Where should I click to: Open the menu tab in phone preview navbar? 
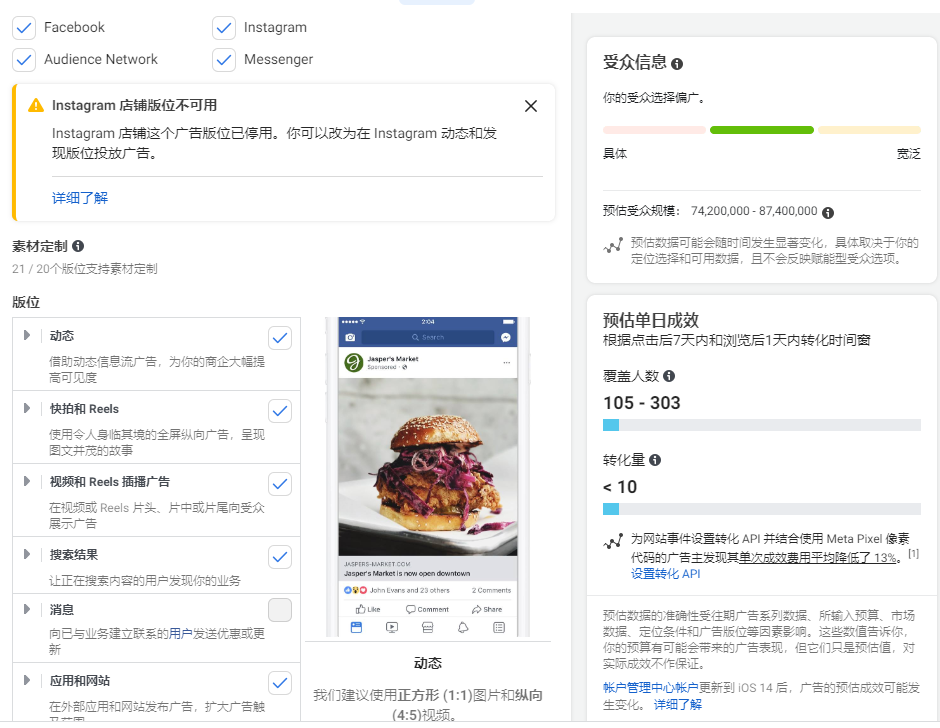(x=499, y=628)
